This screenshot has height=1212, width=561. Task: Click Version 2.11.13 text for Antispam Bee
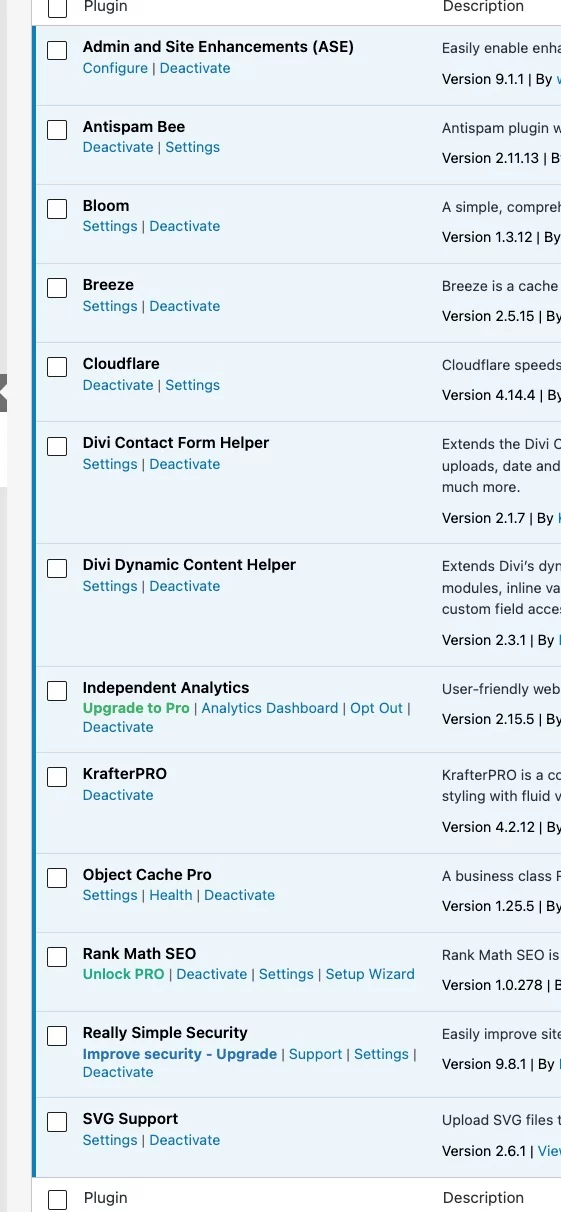click(x=490, y=158)
